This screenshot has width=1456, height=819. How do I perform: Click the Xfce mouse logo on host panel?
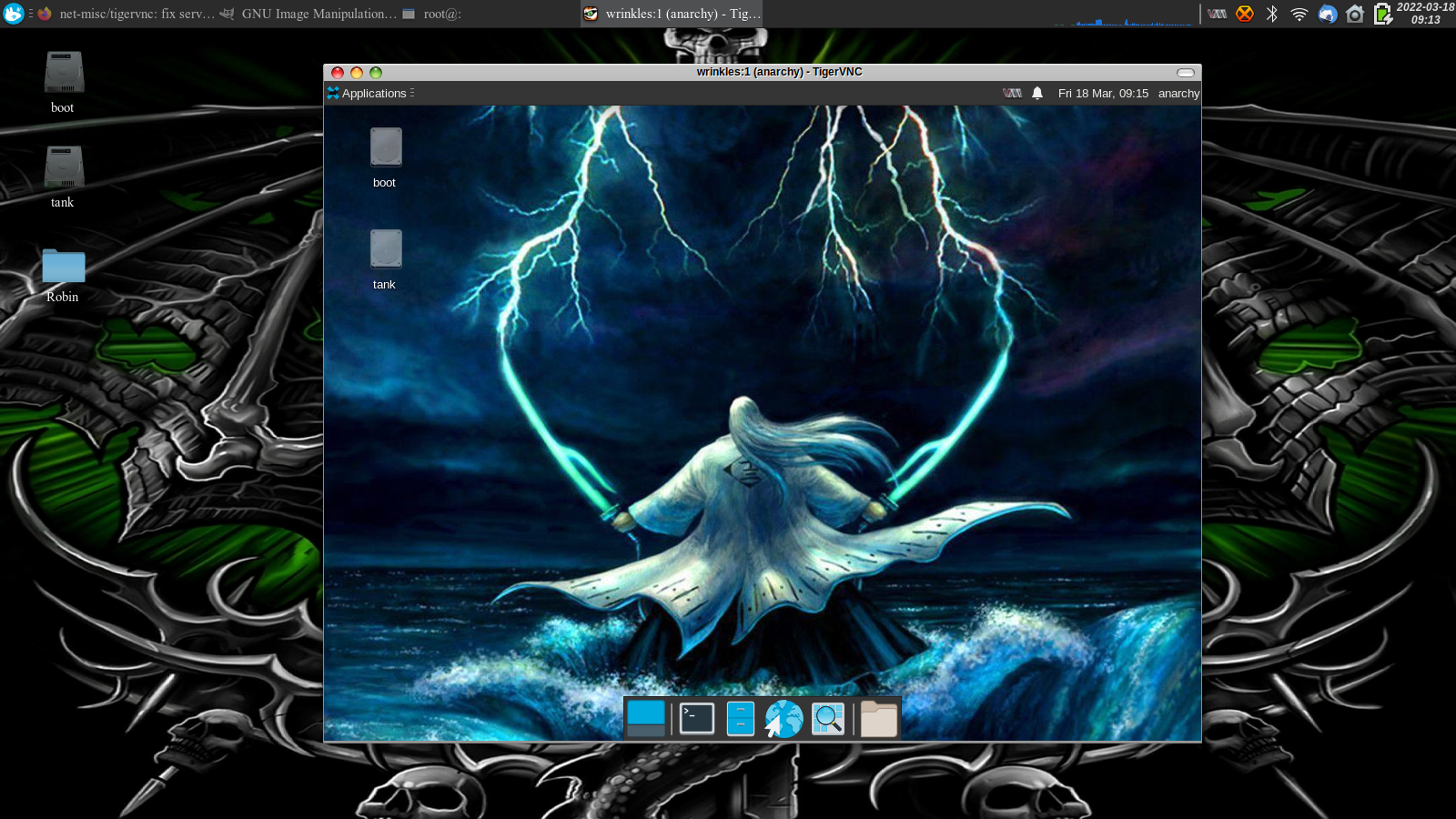pyautogui.click(x=13, y=14)
